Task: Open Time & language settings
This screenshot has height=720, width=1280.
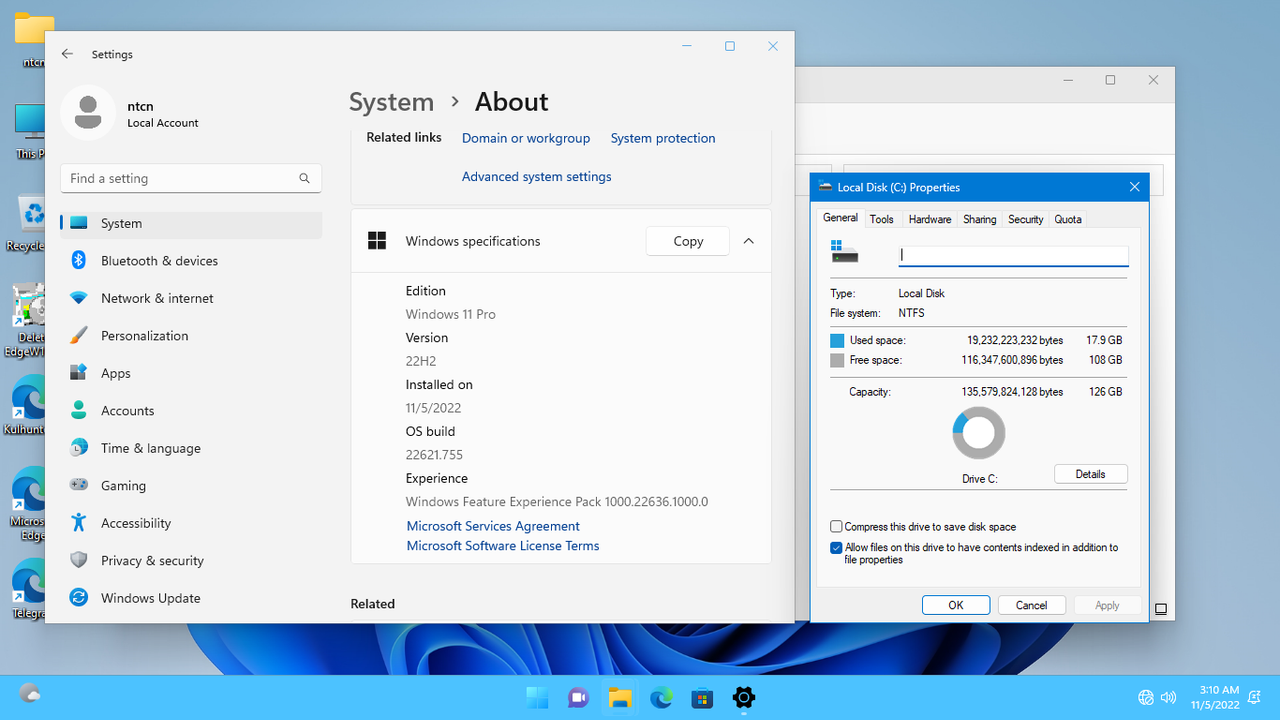Action: click(x=191, y=448)
